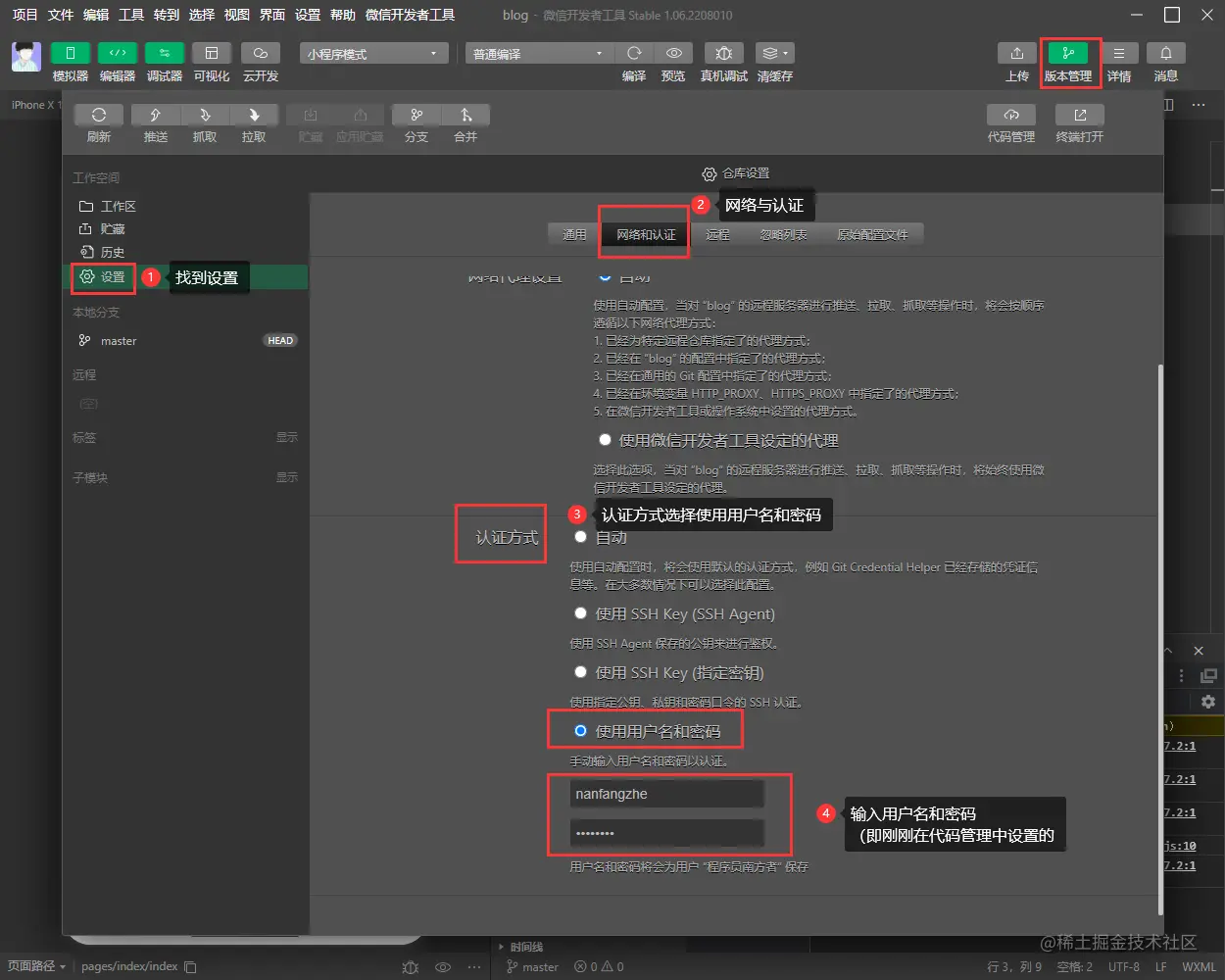The height and width of the screenshot is (980, 1225).
Task: Click the eye icon in status bar
Action: (443, 966)
